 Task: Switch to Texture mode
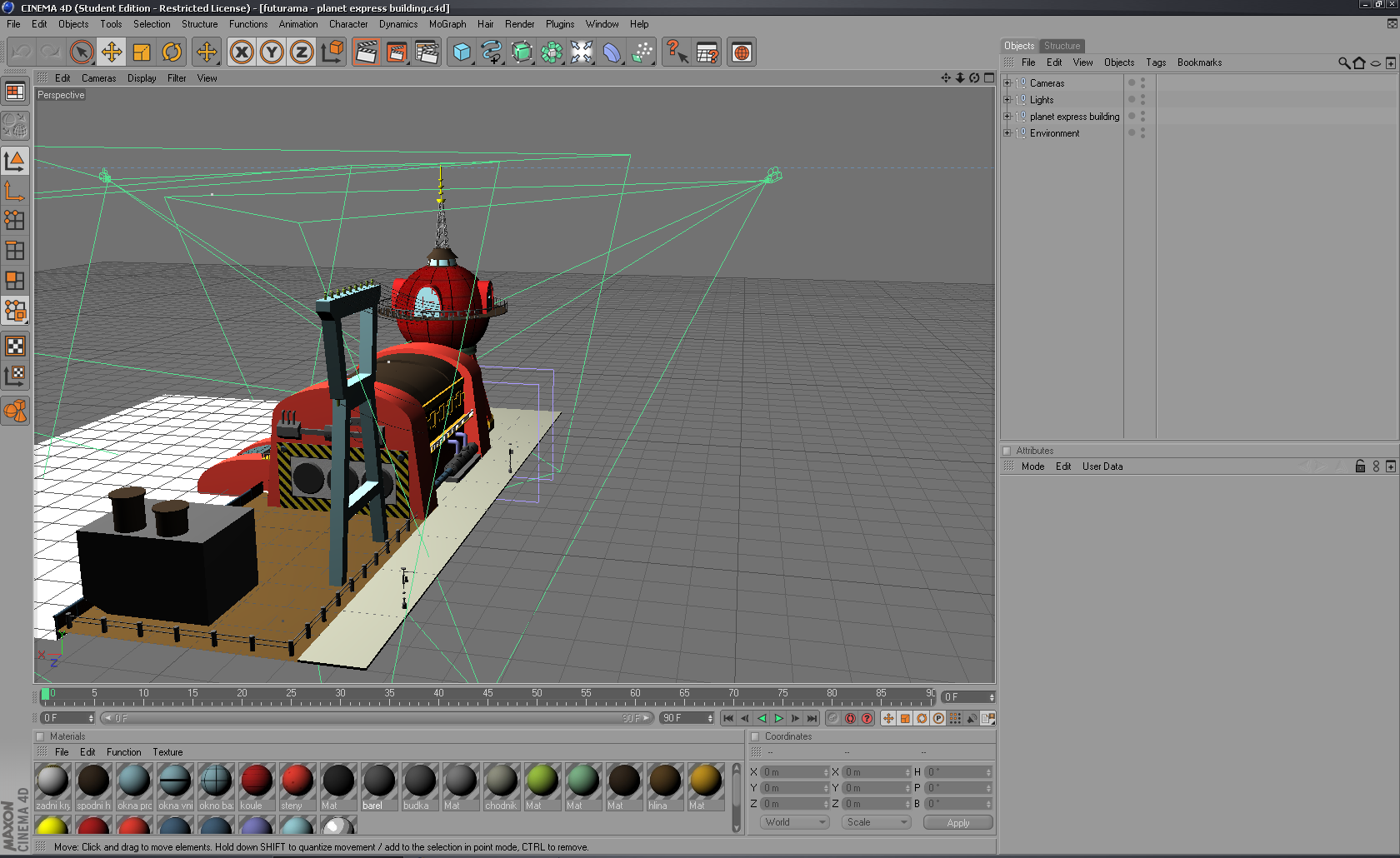click(15, 346)
